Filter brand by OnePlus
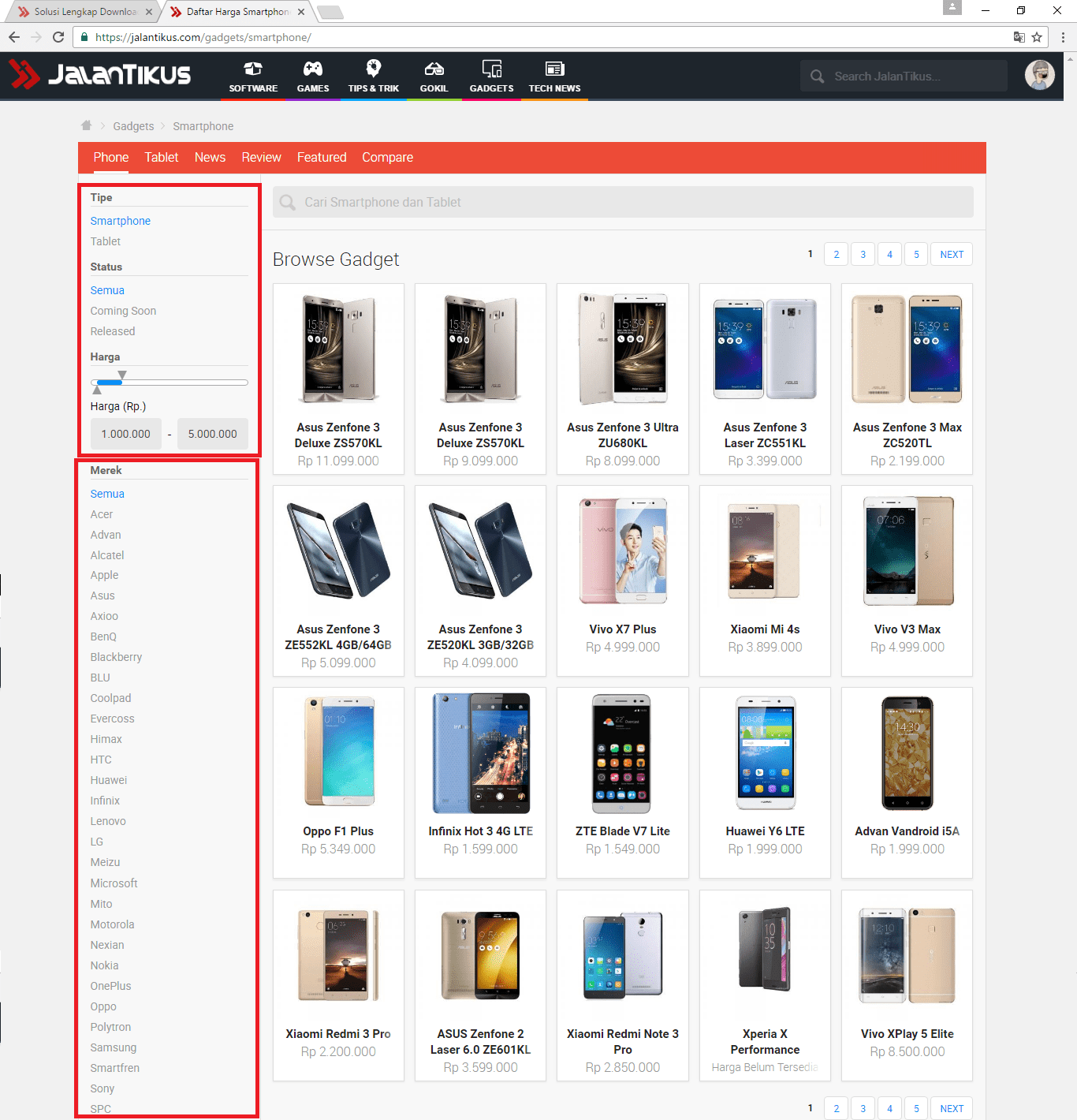The width and height of the screenshot is (1077, 1120). [x=110, y=986]
